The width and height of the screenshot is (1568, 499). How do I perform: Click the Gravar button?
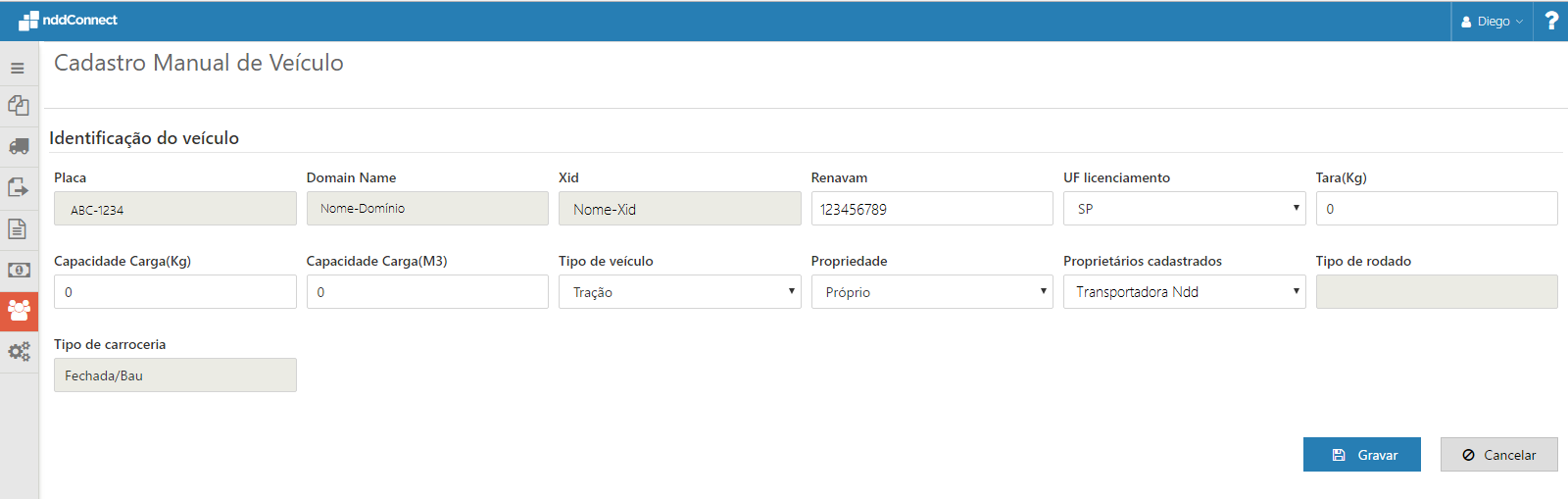(1361, 455)
